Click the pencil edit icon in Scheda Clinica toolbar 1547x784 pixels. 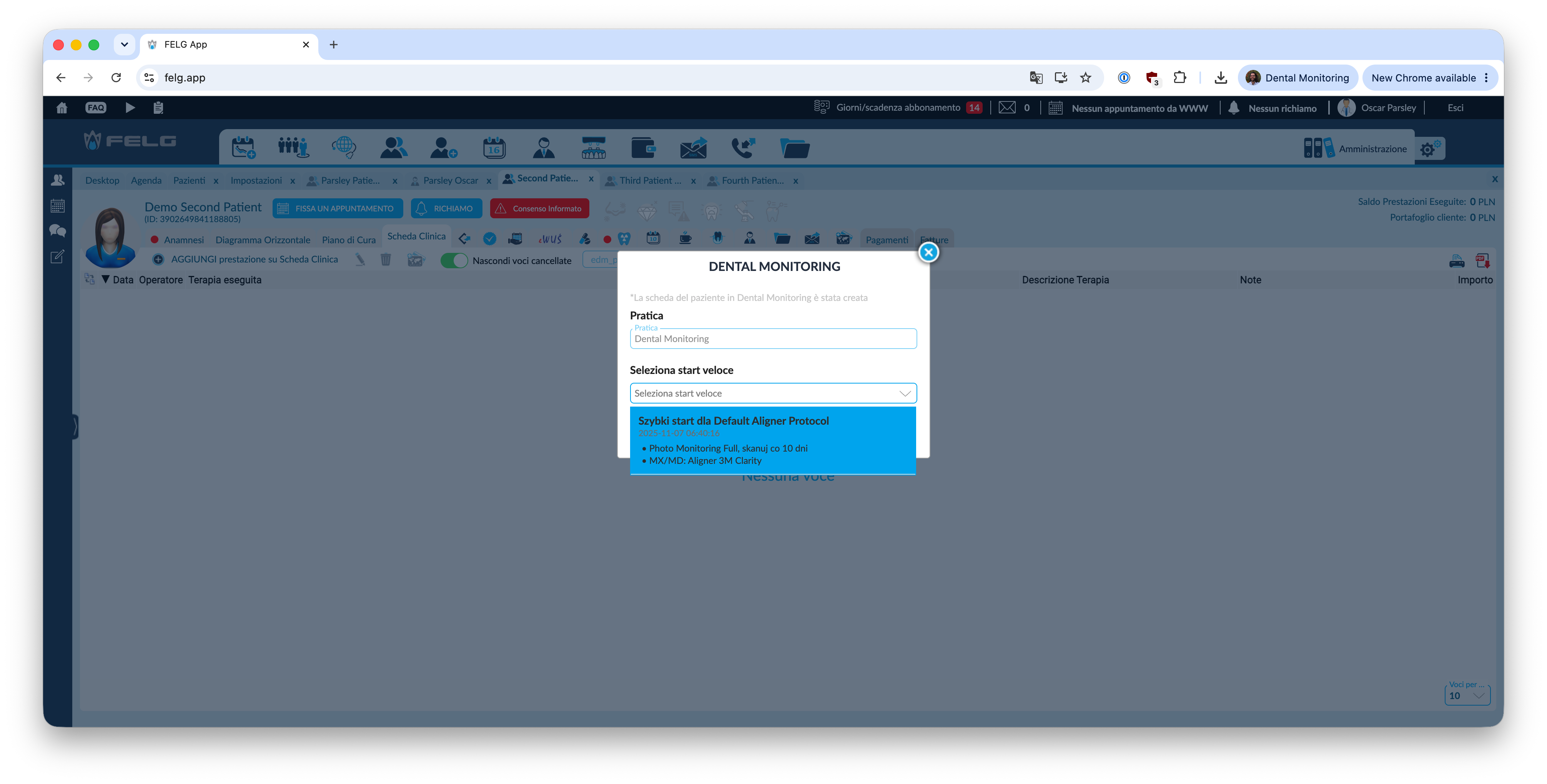coord(360,259)
